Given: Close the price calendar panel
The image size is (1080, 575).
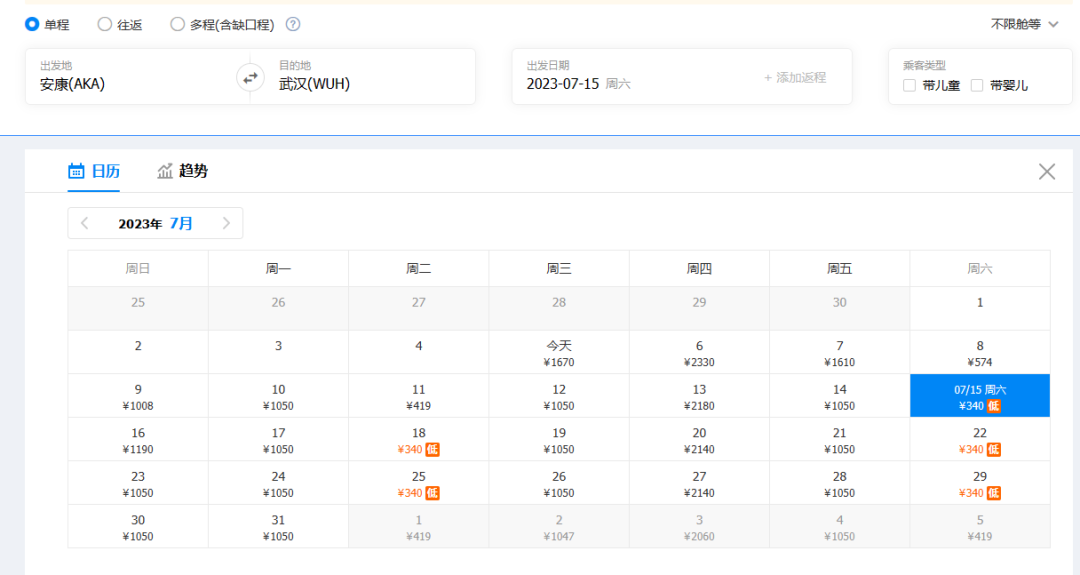Looking at the screenshot, I should click(x=1046, y=172).
